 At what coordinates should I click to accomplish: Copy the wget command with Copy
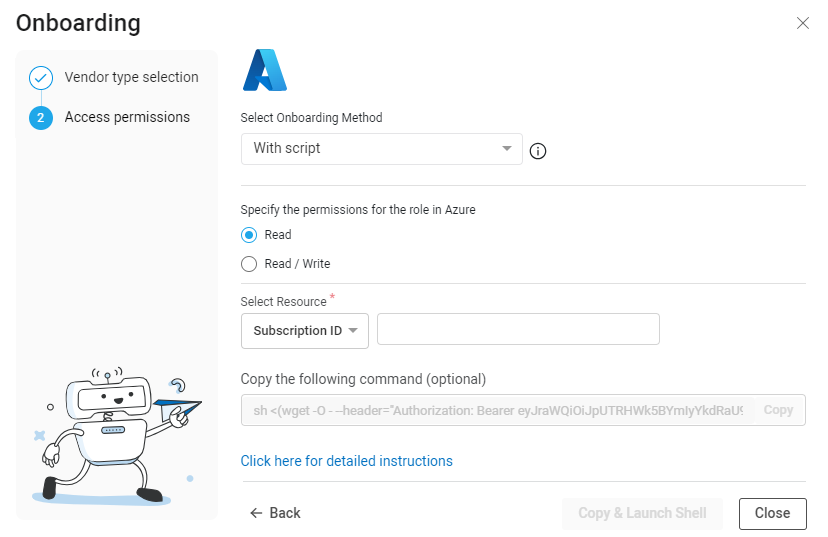(778, 410)
